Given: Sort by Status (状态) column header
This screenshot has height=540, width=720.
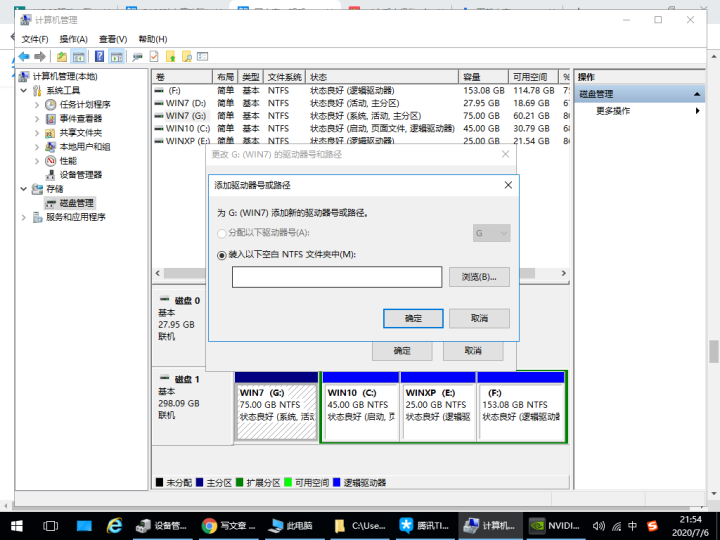Looking at the screenshot, I should (x=382, y=77).
